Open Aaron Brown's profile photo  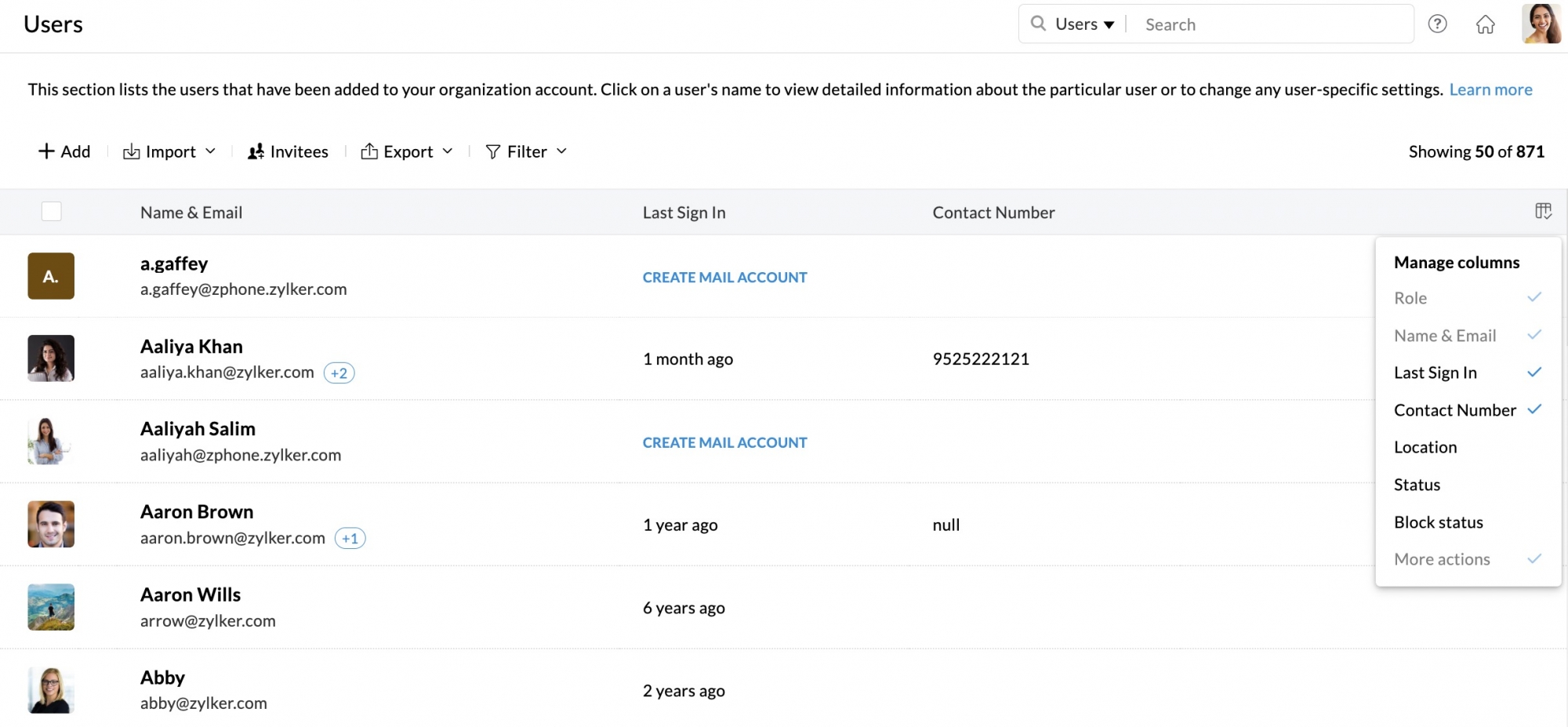(x=51, y=524)
